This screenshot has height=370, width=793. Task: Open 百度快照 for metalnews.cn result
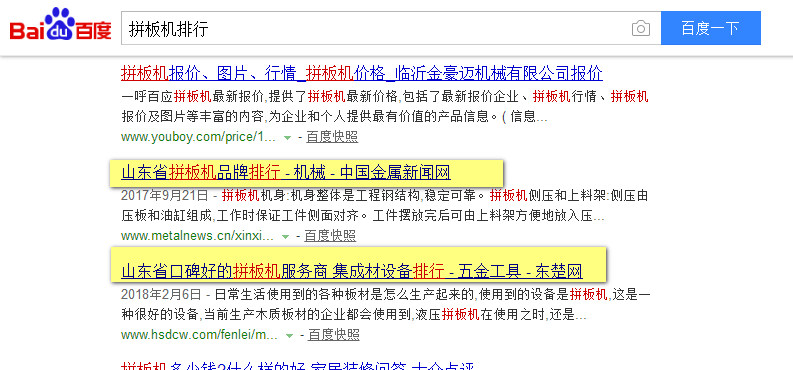pos(330,236)
